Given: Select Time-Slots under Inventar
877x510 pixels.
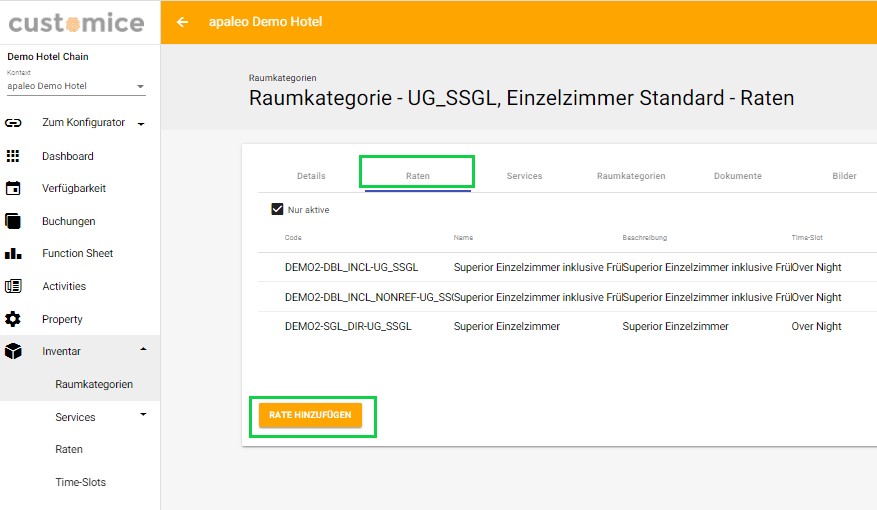Looking at the screenshot, I should [x=81, y=482].
